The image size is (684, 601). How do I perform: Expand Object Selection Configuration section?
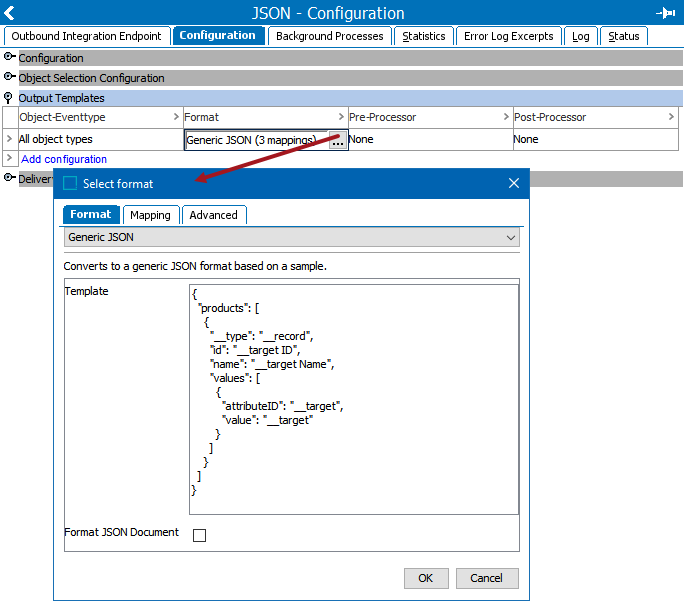[x=10, y=78]
